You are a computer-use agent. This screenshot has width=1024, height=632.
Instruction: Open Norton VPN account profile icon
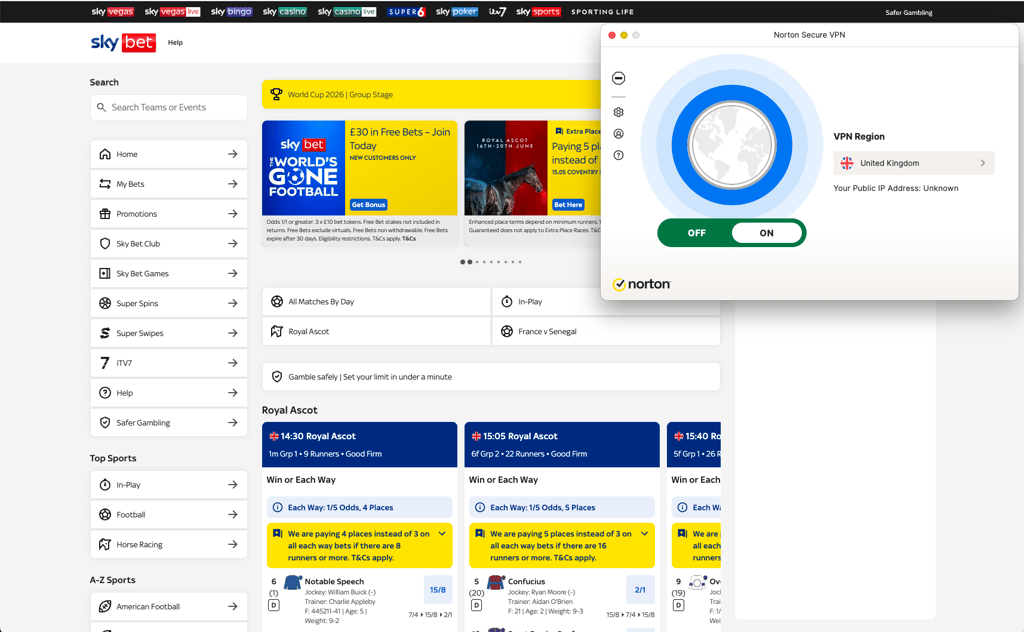tap(618, 134)
